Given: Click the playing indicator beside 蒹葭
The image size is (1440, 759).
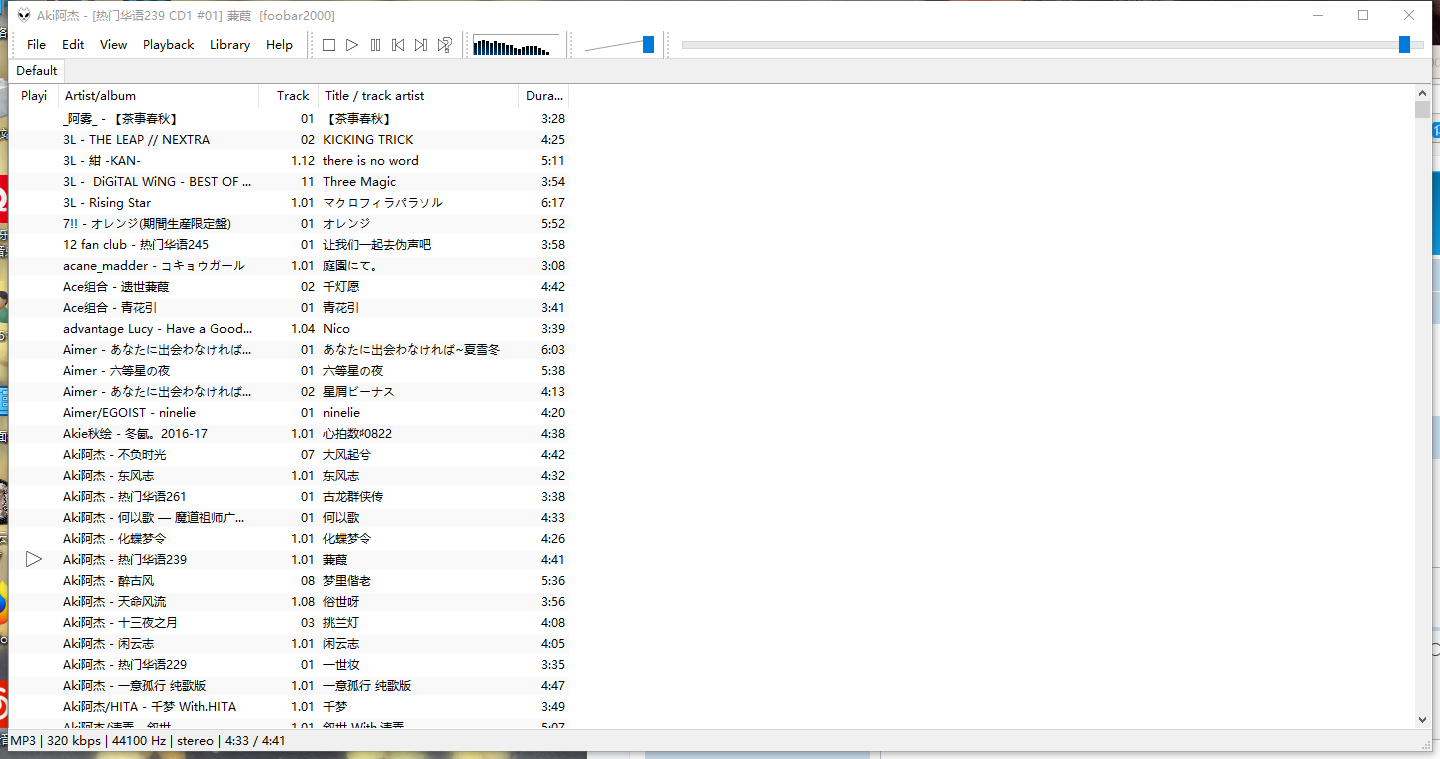Looking at the screenshot, I should (34, 559).
